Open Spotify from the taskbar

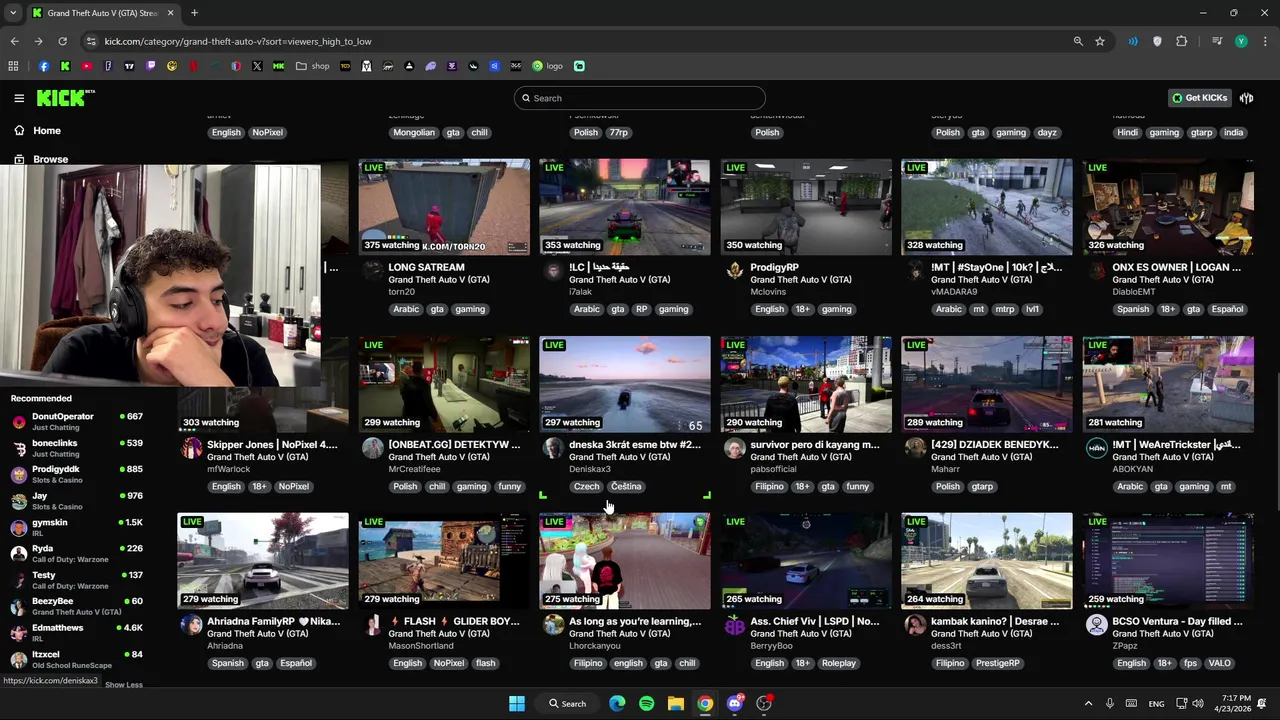pos(646,703)
